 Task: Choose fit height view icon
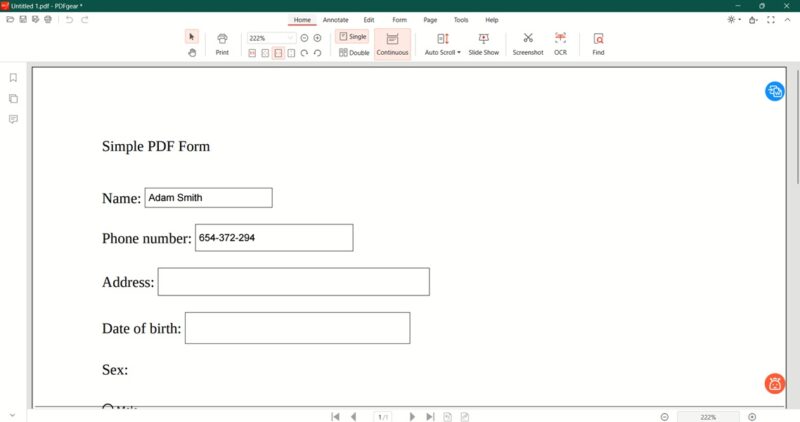[291, 53]
